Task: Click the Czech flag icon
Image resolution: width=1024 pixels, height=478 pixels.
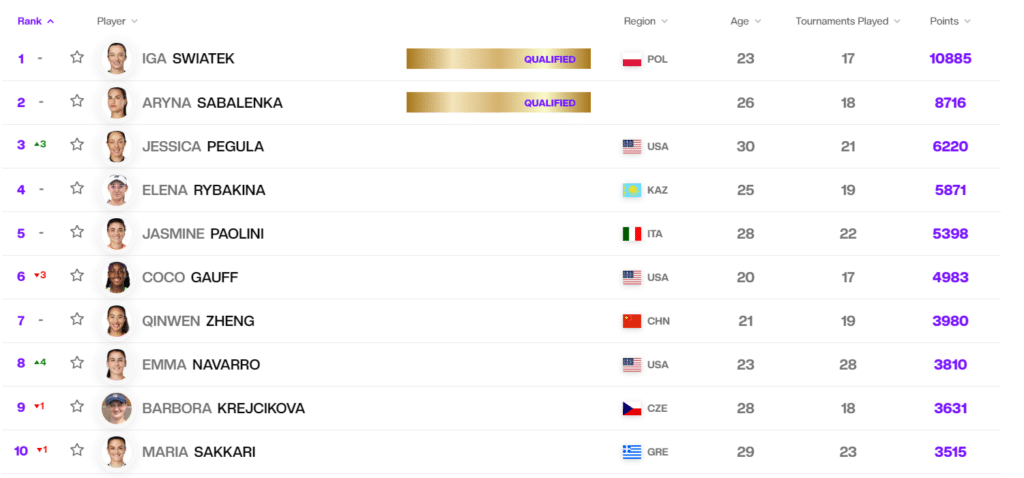Action: click(631, 408)
